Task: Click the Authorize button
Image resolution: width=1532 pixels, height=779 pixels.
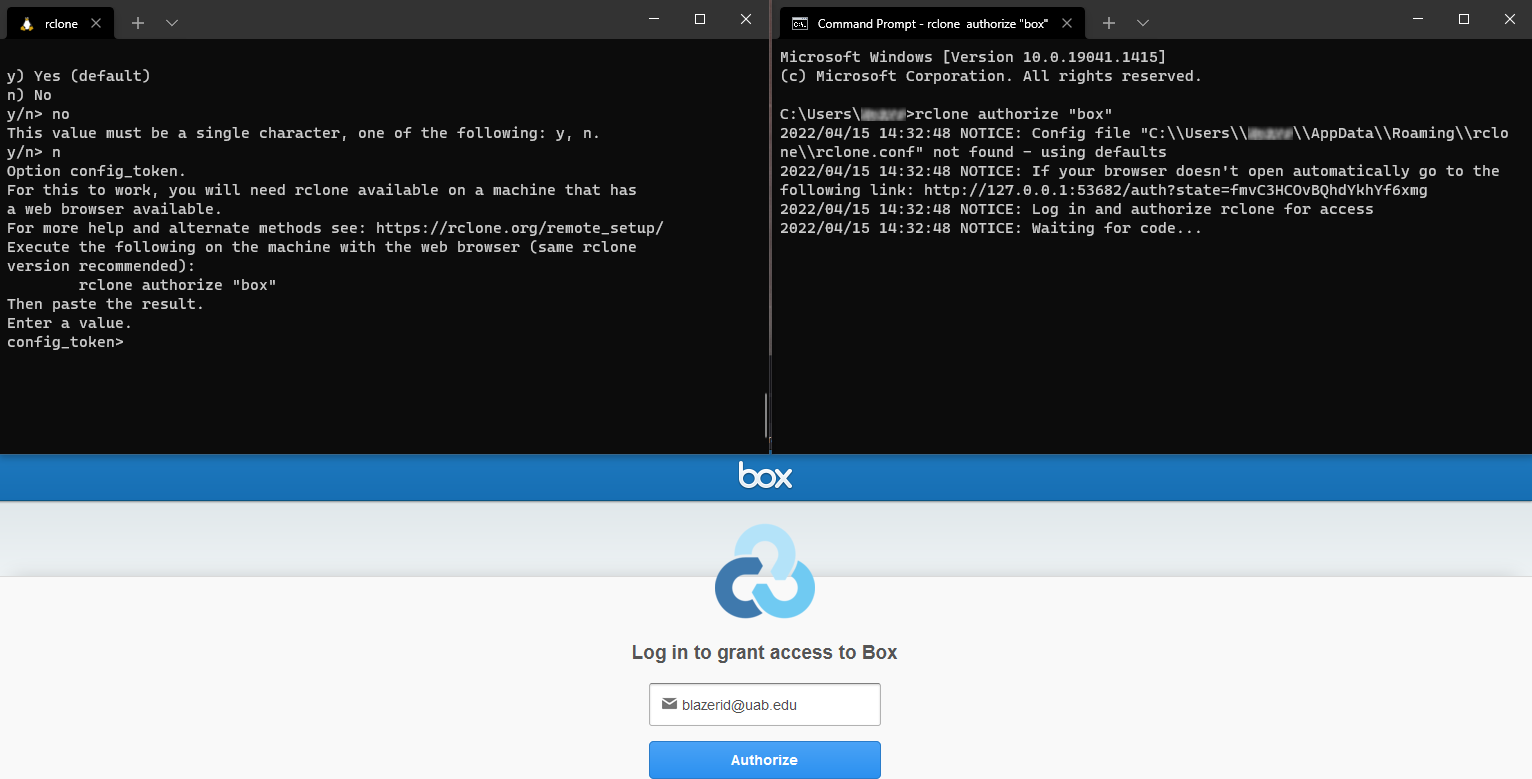Action: coord(765,760)
